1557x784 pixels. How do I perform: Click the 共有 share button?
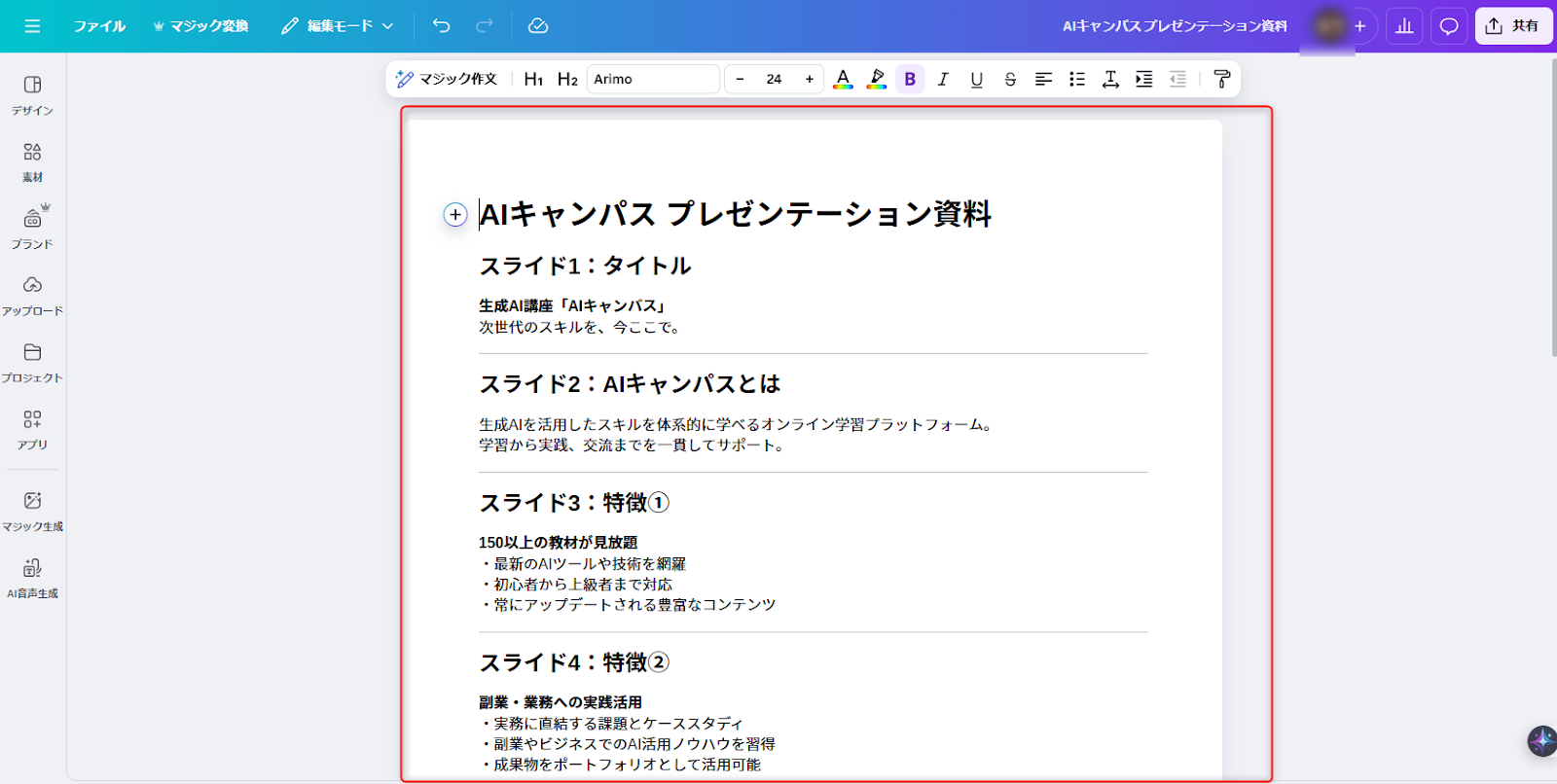tap(1513, 26)
